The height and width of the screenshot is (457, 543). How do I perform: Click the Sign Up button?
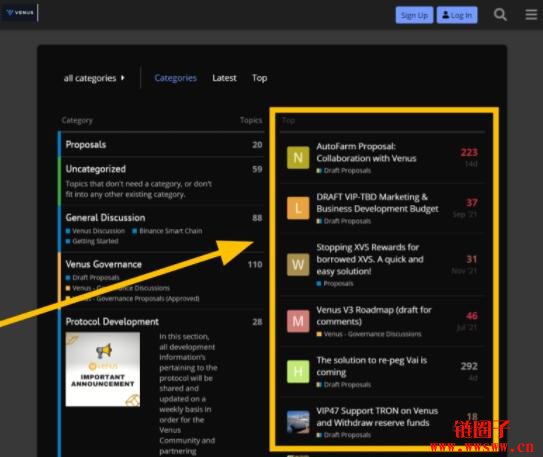[414, 15]
